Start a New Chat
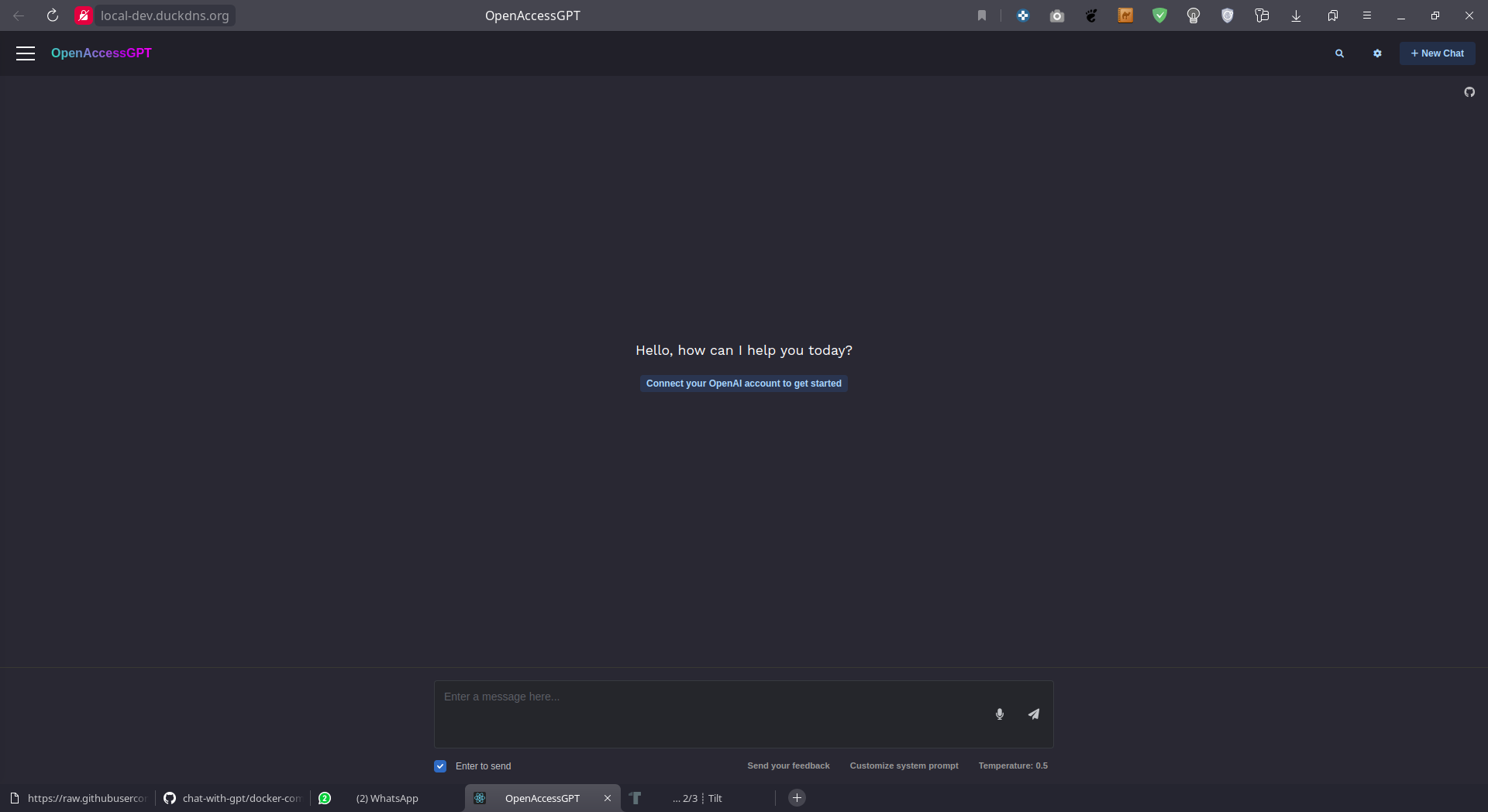1488x812 pixels. coord(1437,53)
